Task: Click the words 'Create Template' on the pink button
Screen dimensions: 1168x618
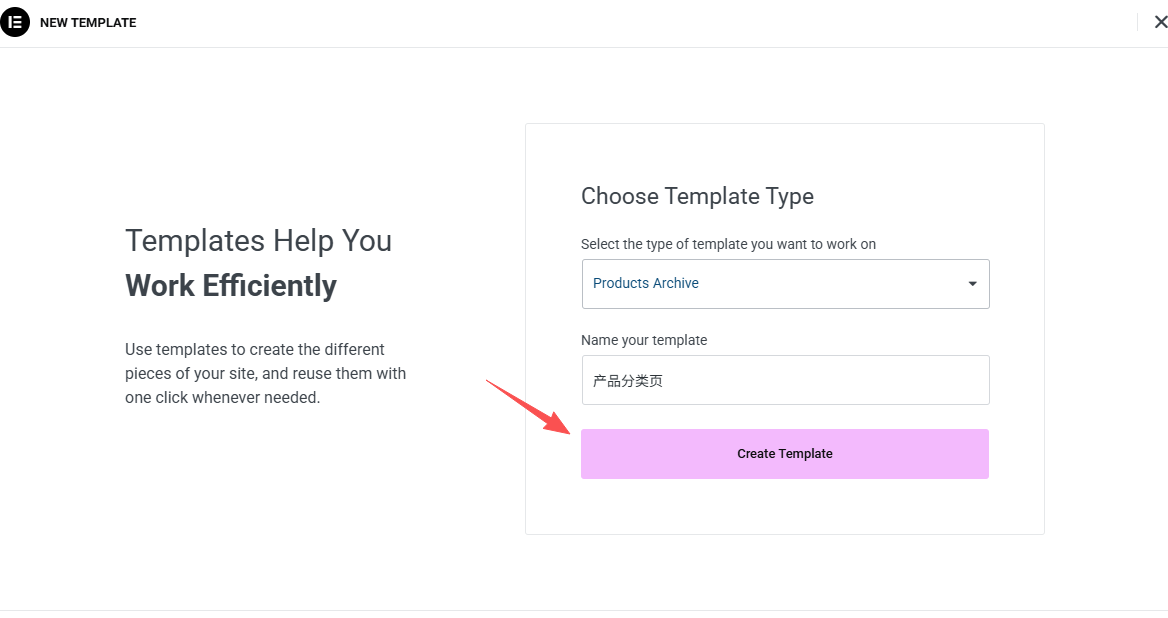Action: [785, 454]
